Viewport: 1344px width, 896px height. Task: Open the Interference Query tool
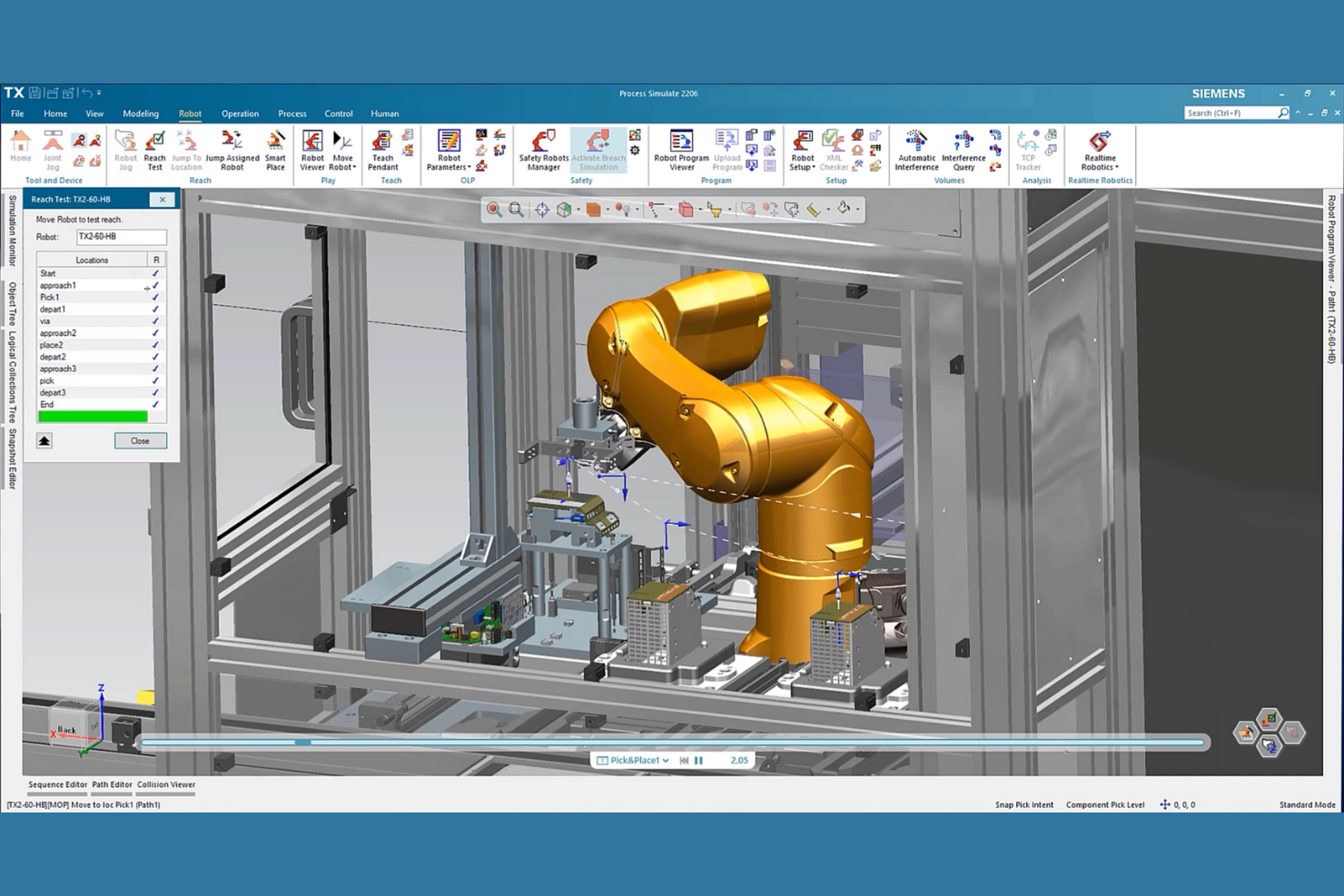click(x=963, y=150)
